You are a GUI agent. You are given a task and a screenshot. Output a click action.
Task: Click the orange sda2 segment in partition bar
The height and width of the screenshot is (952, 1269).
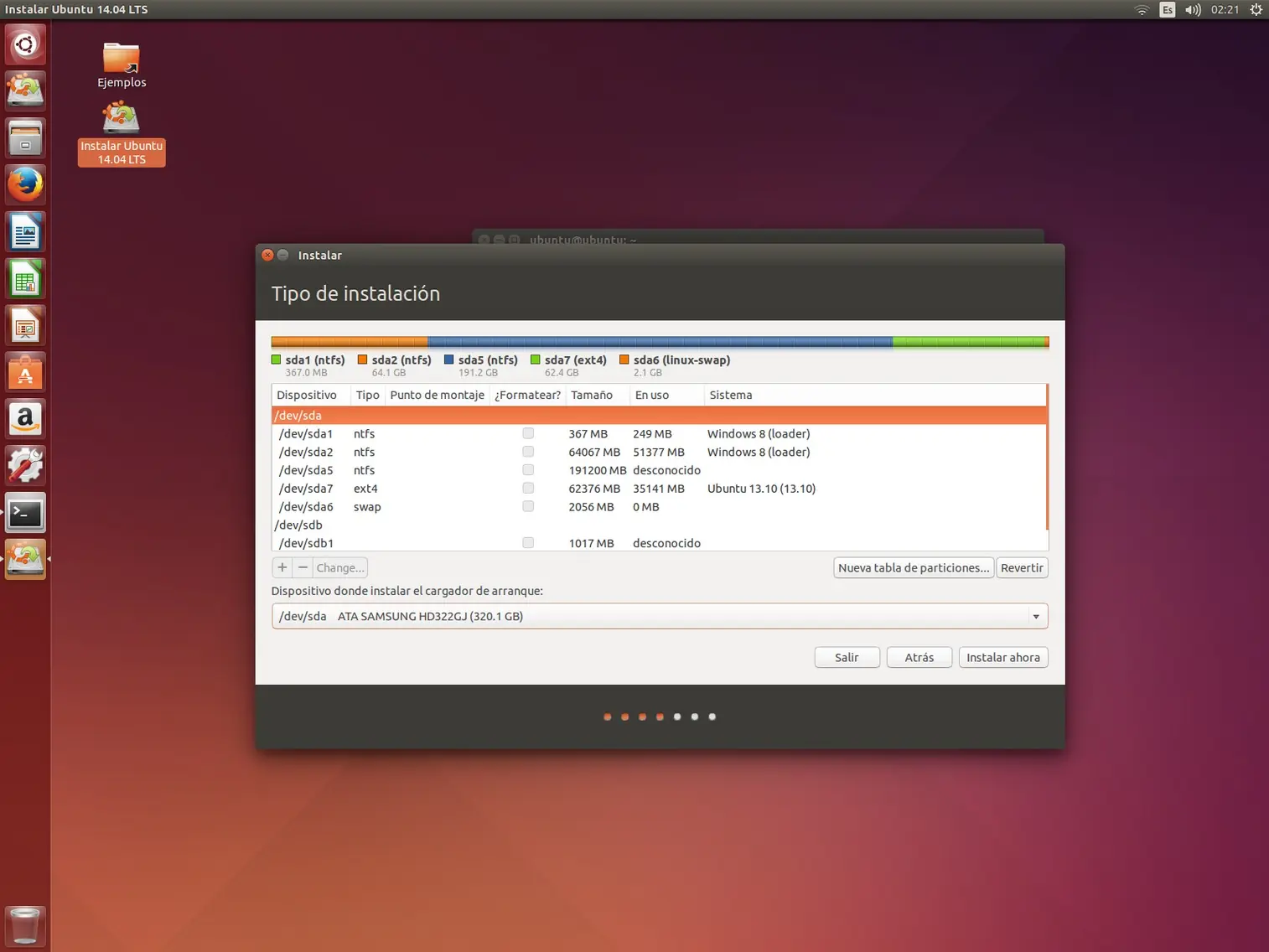[x=350, y=342]
